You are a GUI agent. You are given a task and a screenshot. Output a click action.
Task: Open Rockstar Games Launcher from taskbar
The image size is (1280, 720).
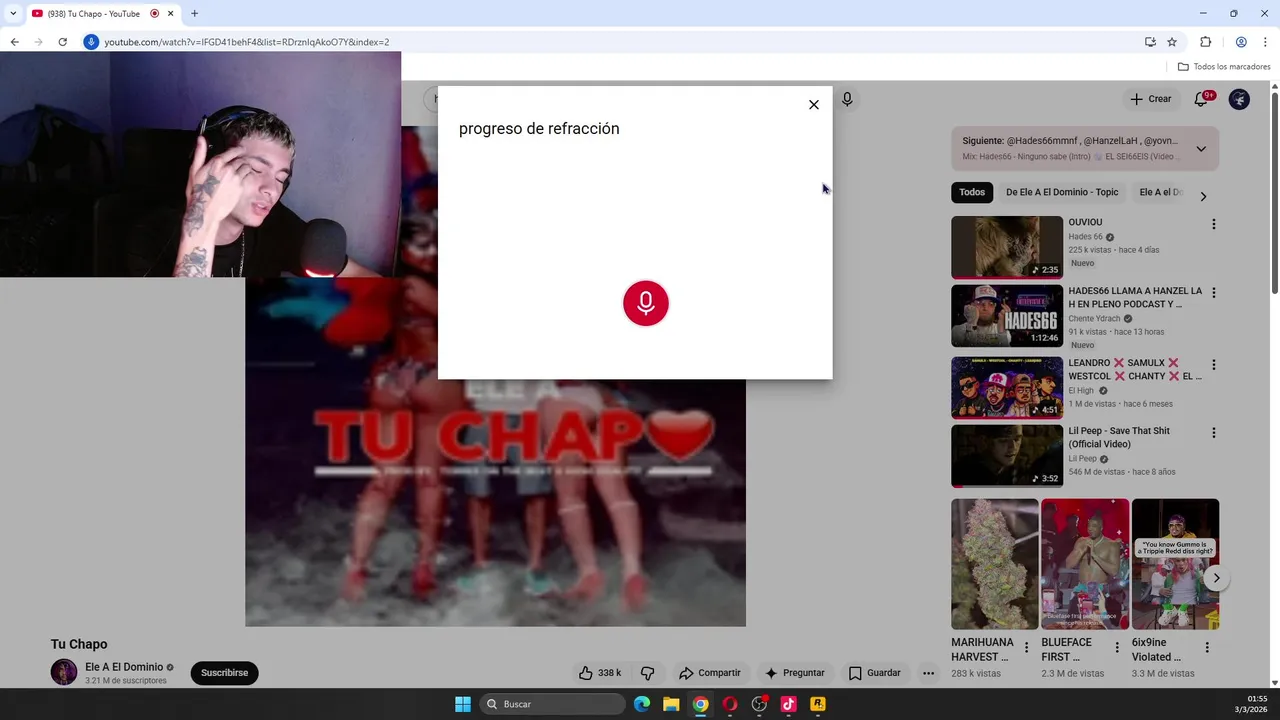point(818,704)
